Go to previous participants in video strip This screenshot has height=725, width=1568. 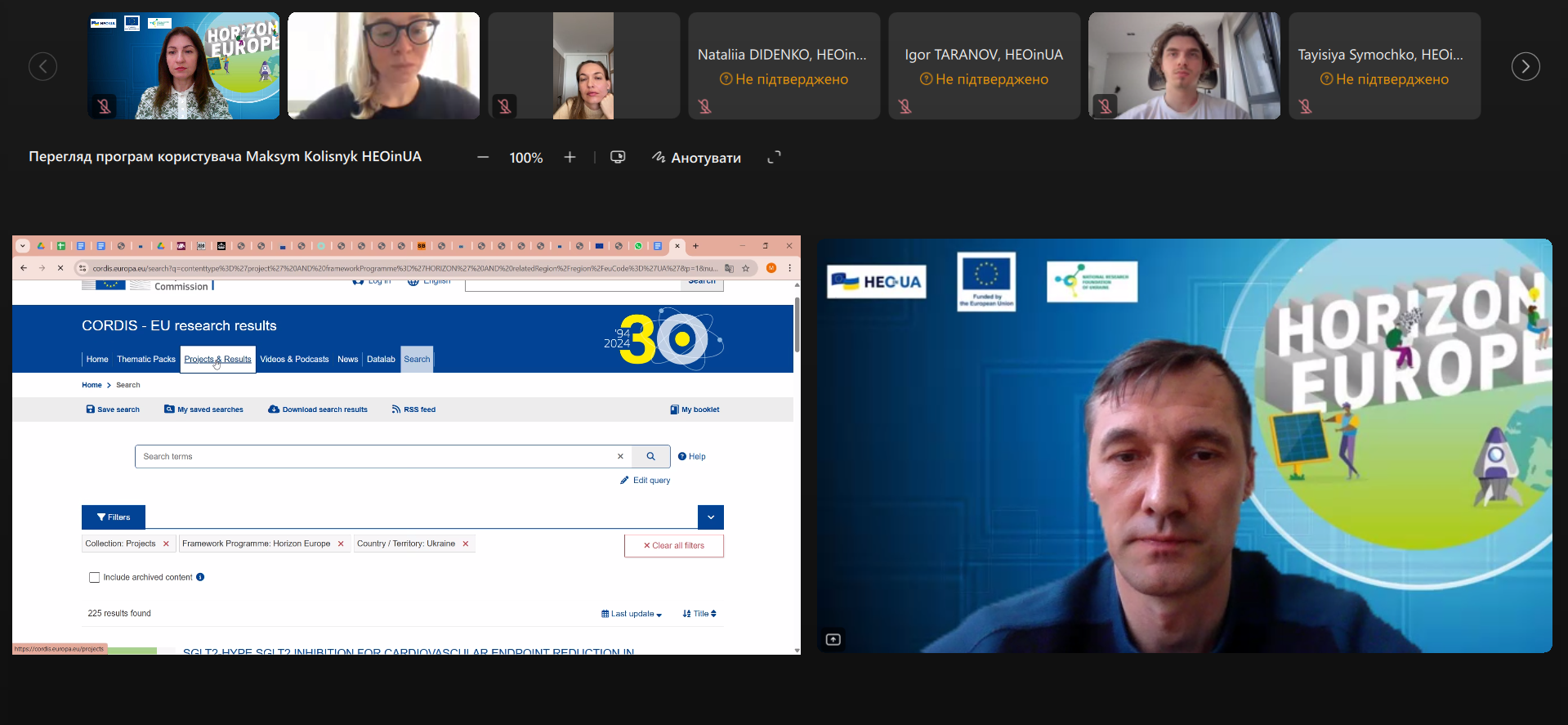42,66
